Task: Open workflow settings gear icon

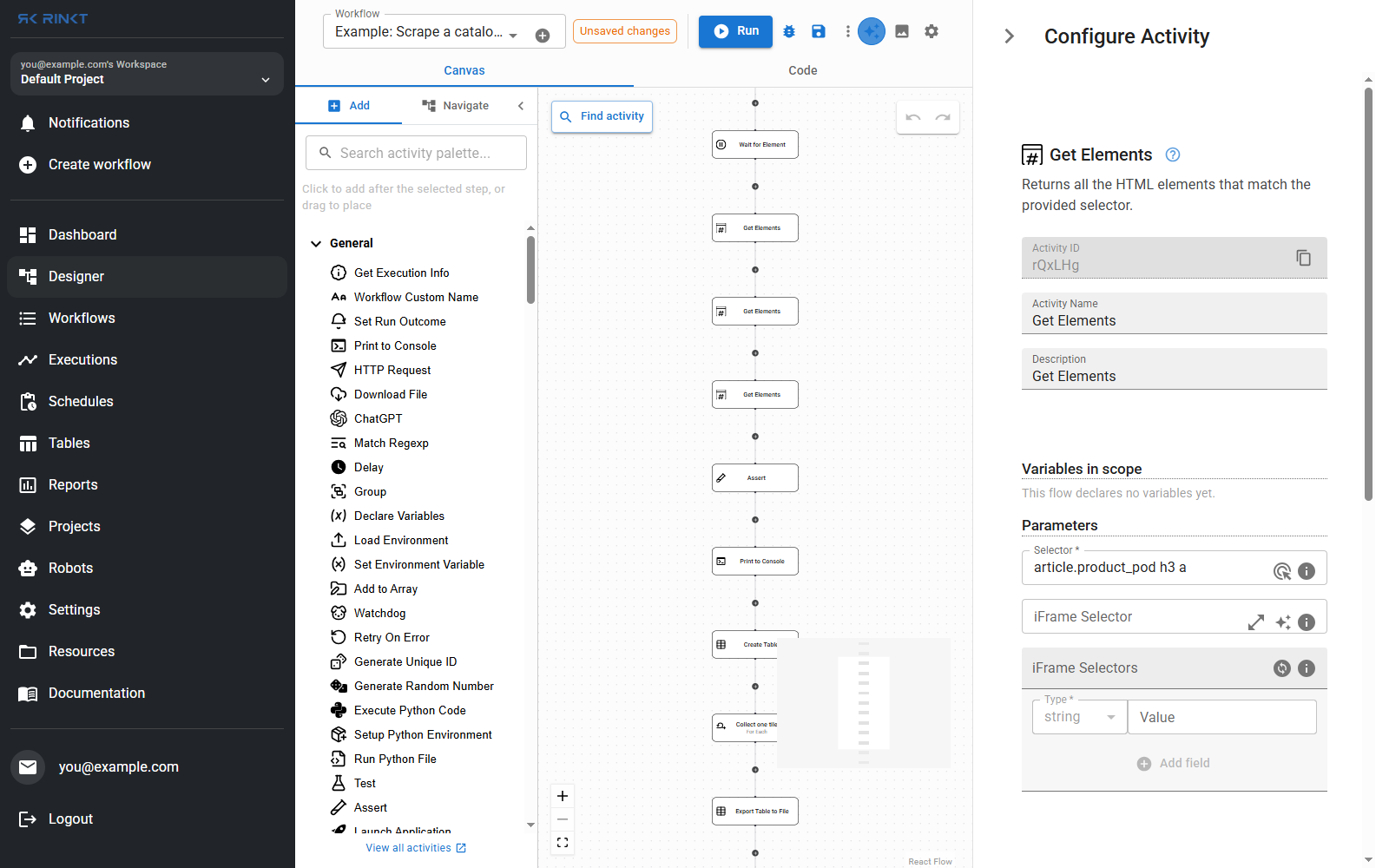Action: 931,31
